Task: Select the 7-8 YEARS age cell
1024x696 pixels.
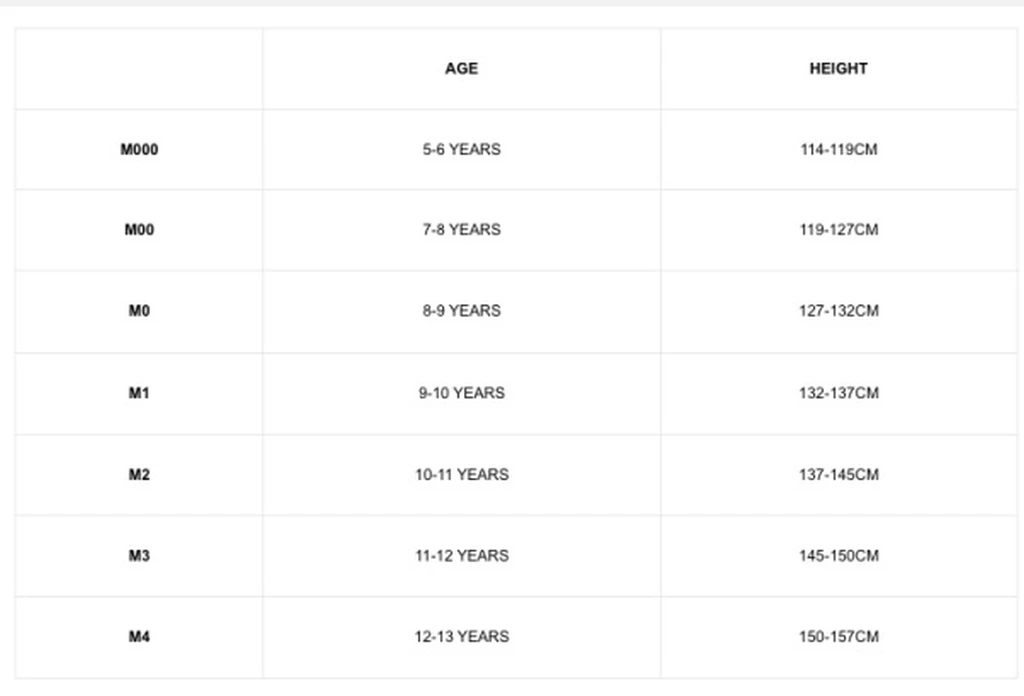Action: point(461,230)
